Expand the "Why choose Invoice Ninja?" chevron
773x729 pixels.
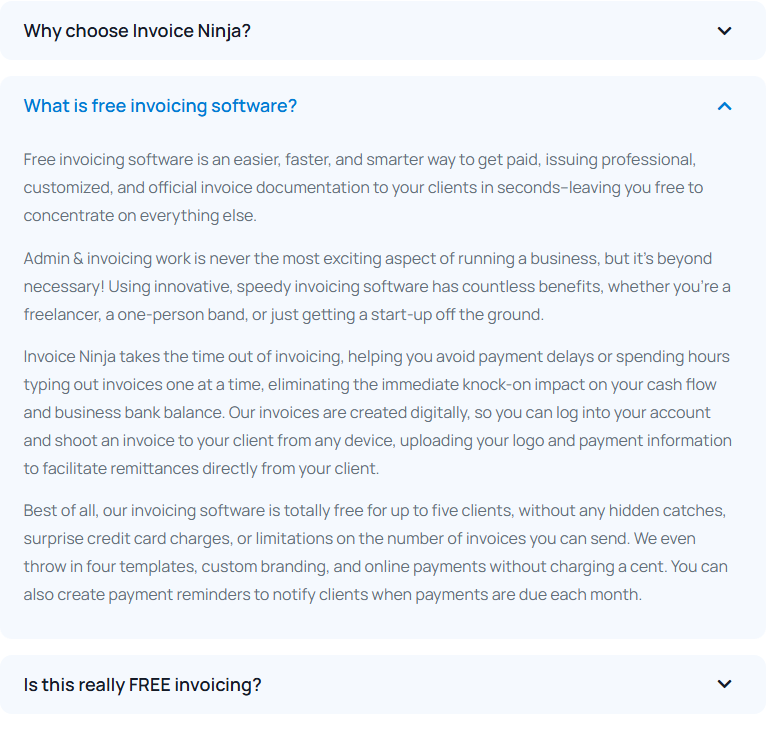pos(725,31)
